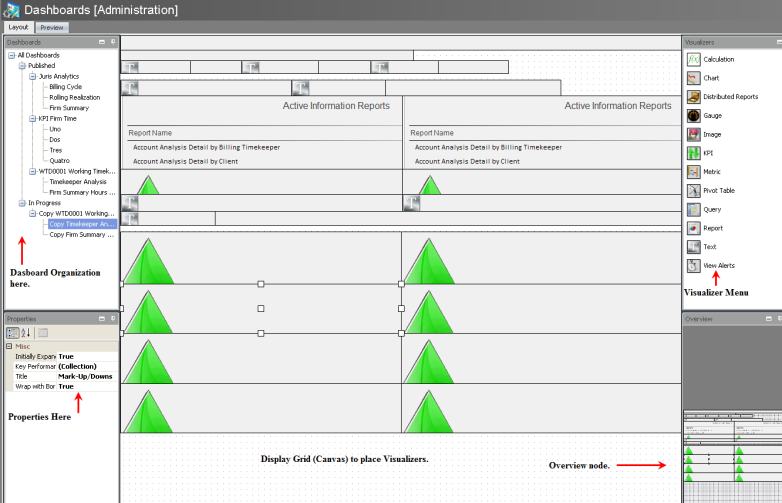Toggle alphabetical sort in Properties panel
The width and height of the screenshot is (782, 503).
tap(26, 332)
